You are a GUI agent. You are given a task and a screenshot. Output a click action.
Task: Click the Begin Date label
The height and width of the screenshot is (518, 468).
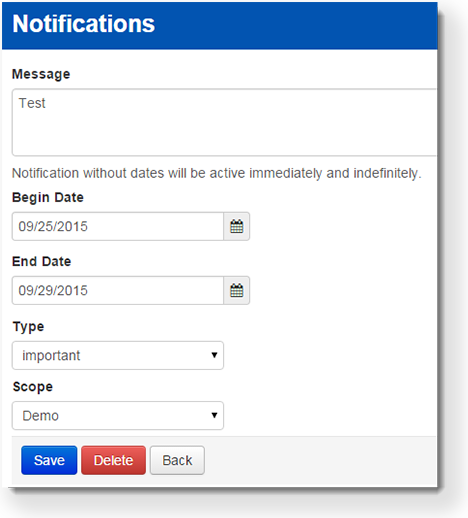click(48, 198)
